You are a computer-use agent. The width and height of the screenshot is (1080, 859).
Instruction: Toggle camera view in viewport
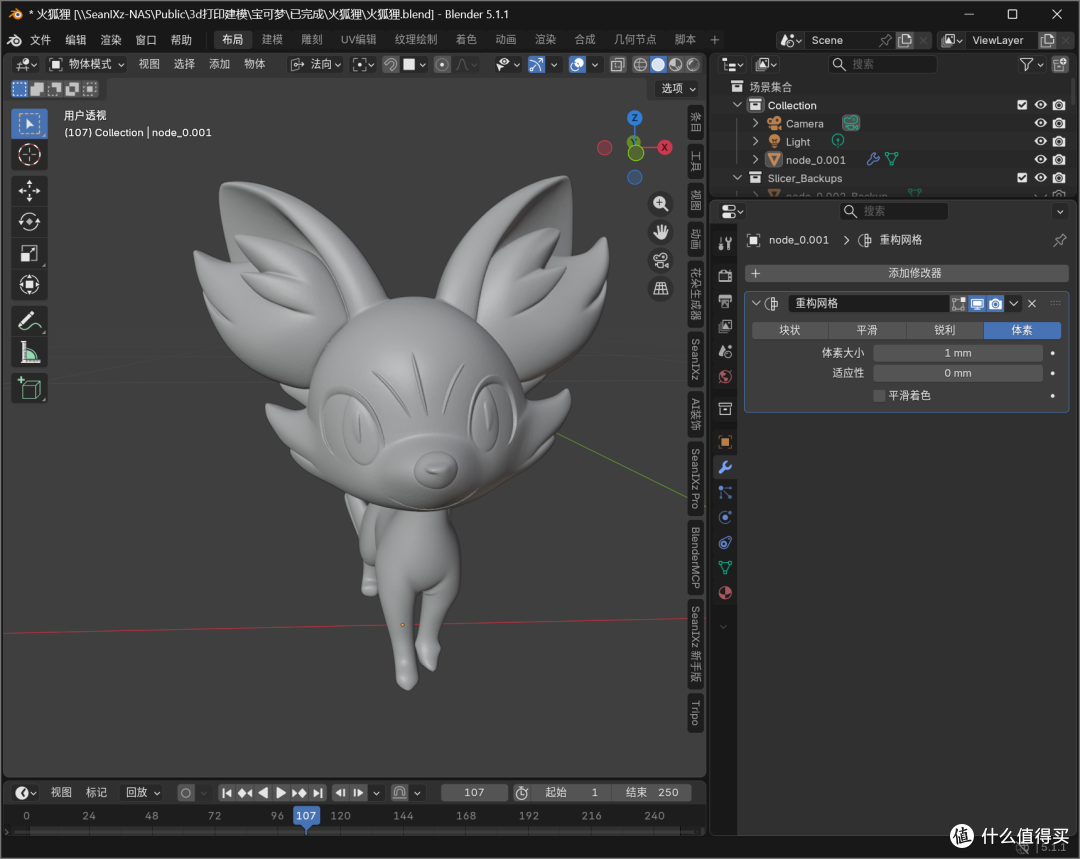(661, 260)
